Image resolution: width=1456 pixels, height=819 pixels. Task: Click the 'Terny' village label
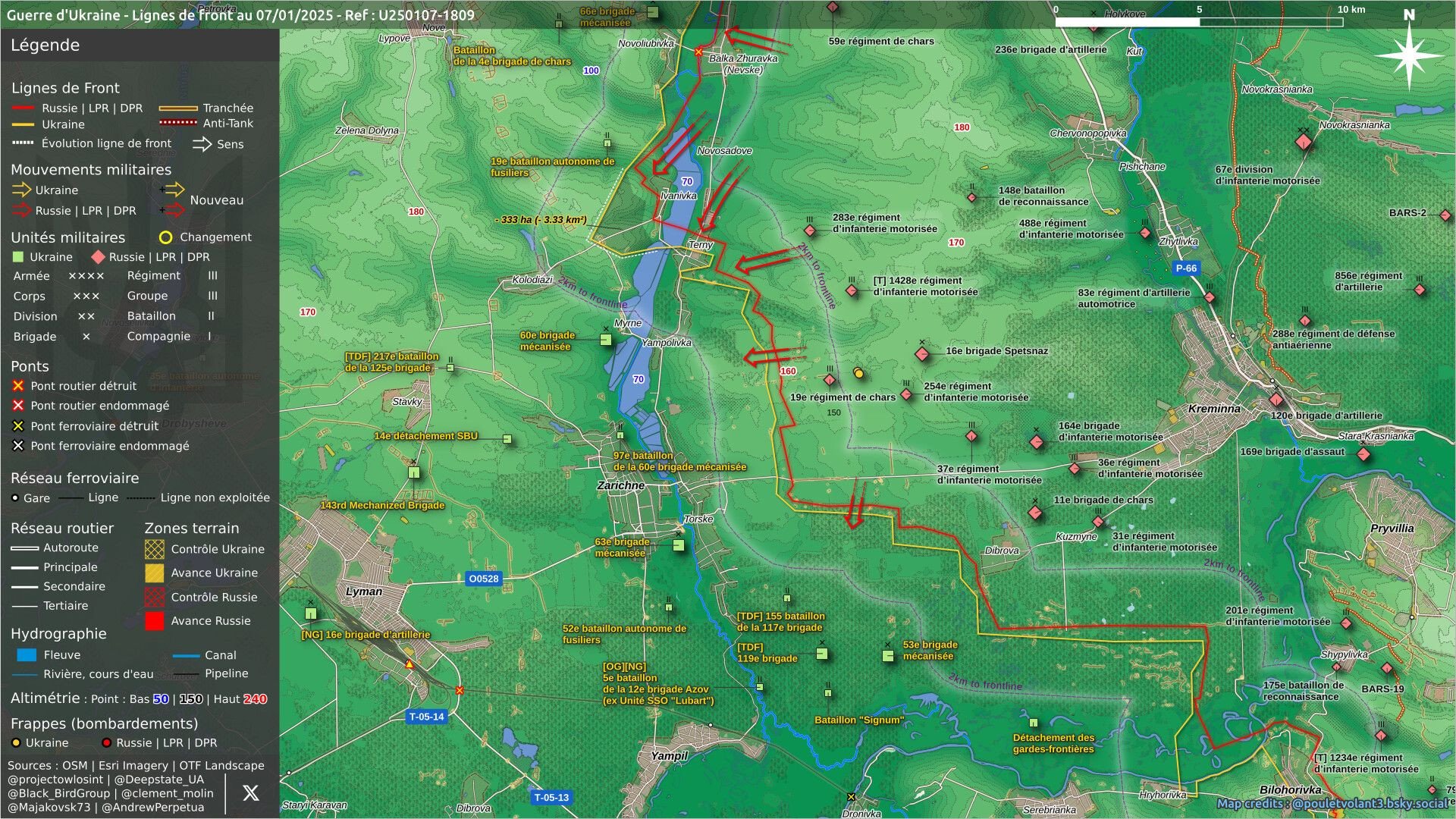[700, 245]
